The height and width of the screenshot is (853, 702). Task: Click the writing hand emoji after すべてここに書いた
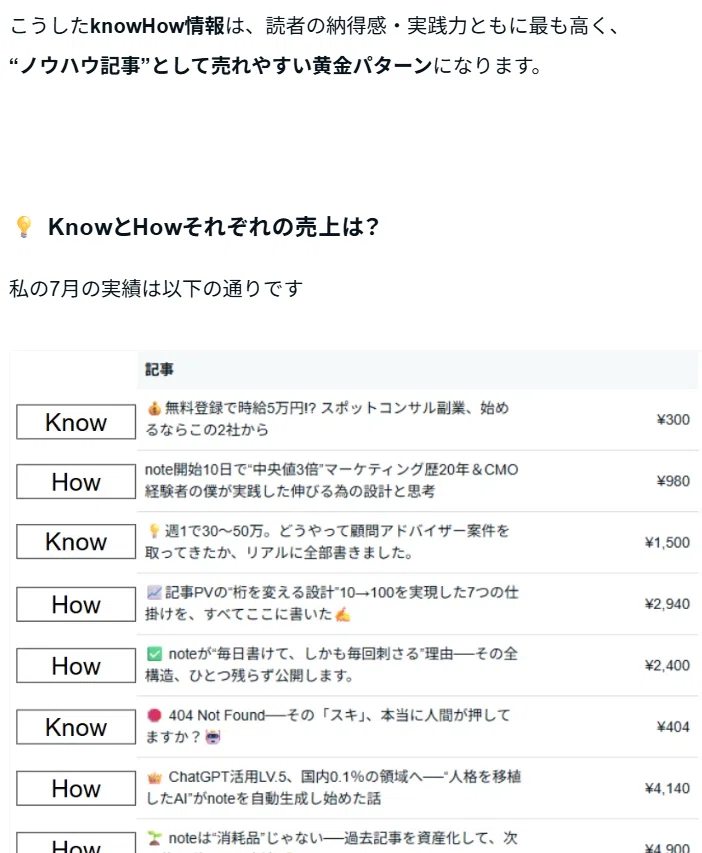coord(343,615)
